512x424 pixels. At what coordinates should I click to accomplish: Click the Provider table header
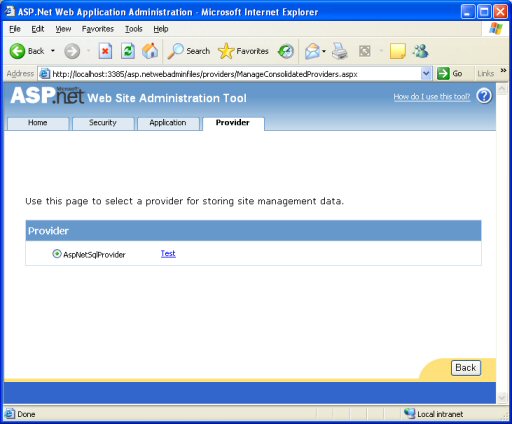pyautogui.click(x=253, y=231)
